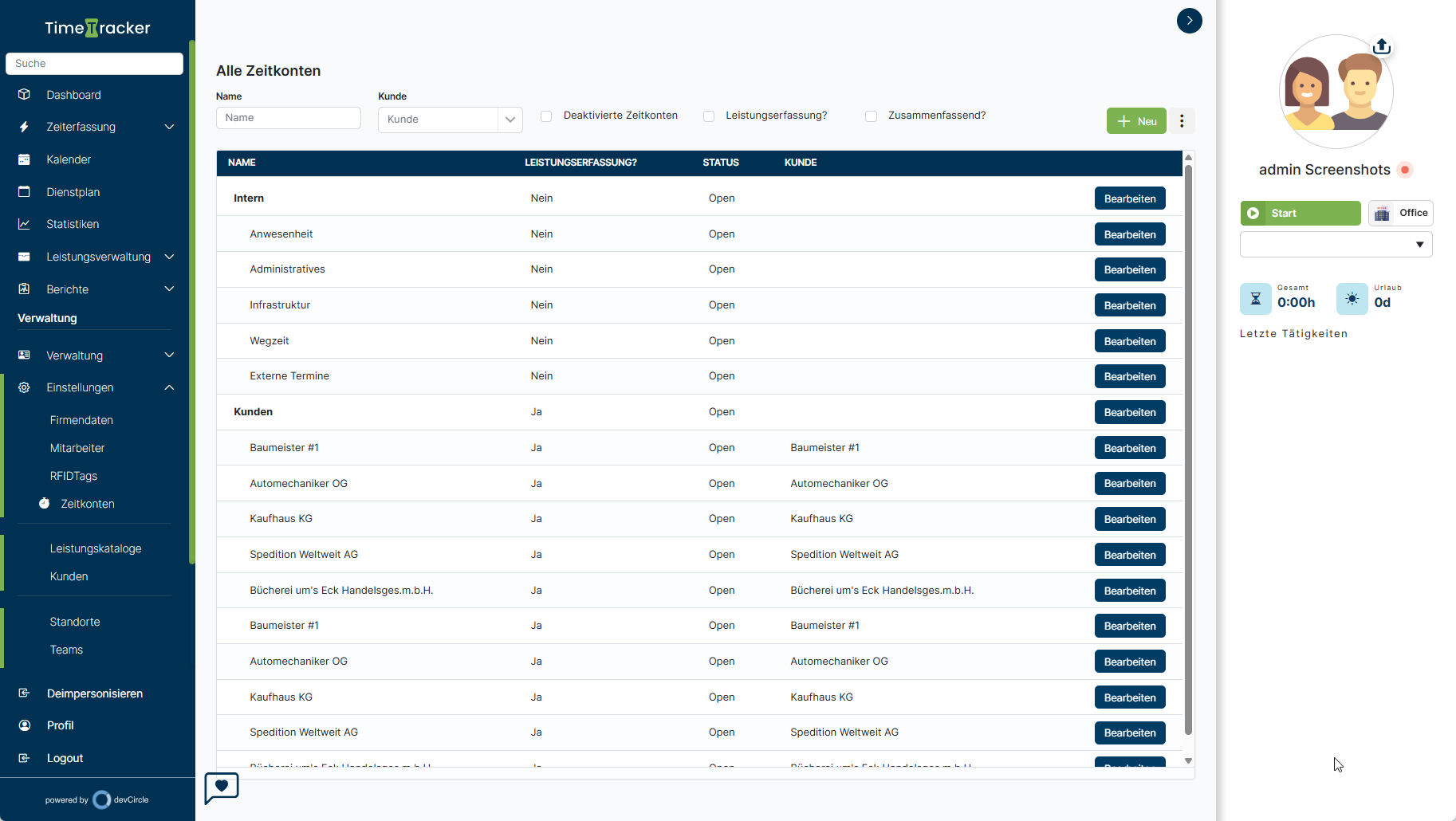Enable Deaktivierte Zeitkonten checkbox
The height and width of the screenshot is (821, 1456).
(x=546, y=116)
